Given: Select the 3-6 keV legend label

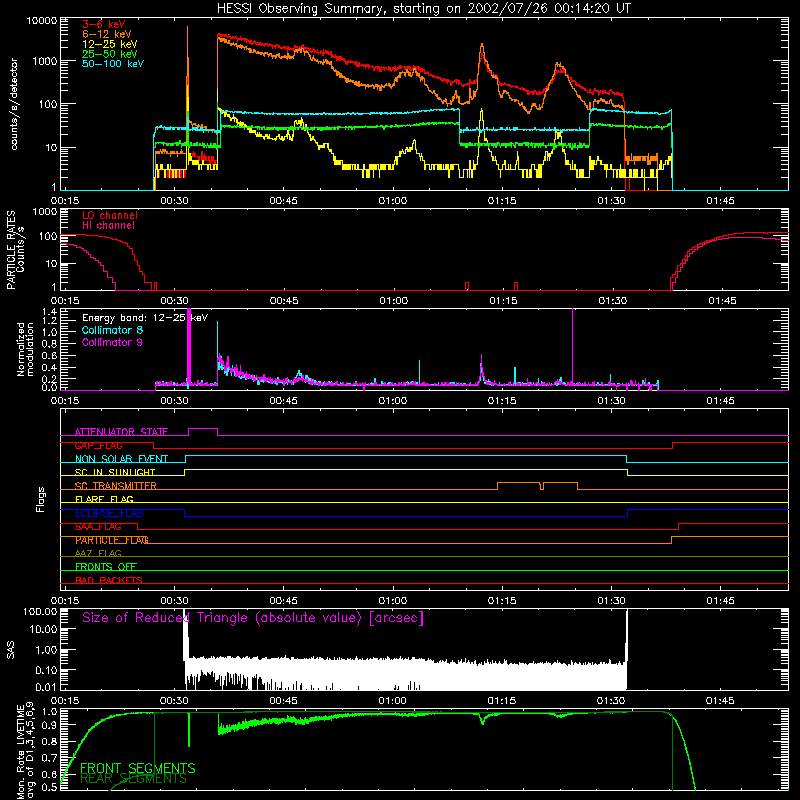Looking at the screenshot, I should tap(104, 24).
